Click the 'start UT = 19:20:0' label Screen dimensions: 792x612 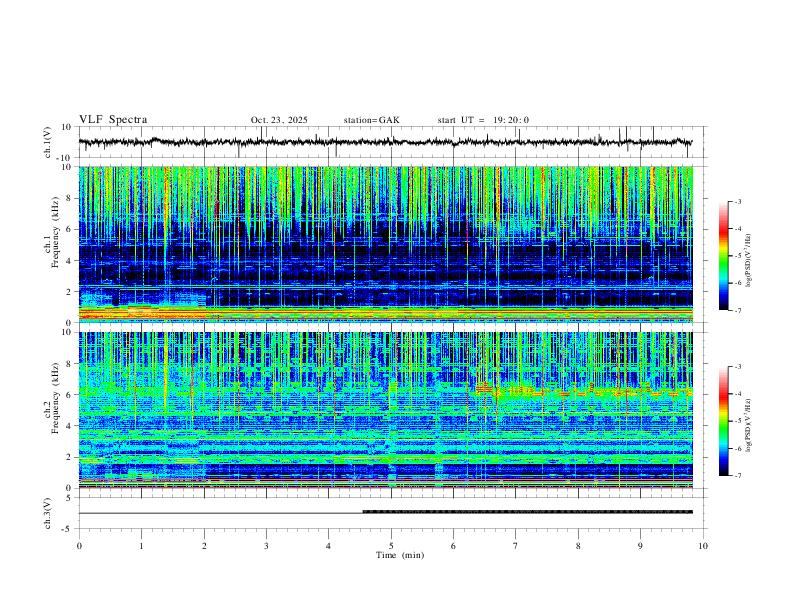tap(483, 120)
